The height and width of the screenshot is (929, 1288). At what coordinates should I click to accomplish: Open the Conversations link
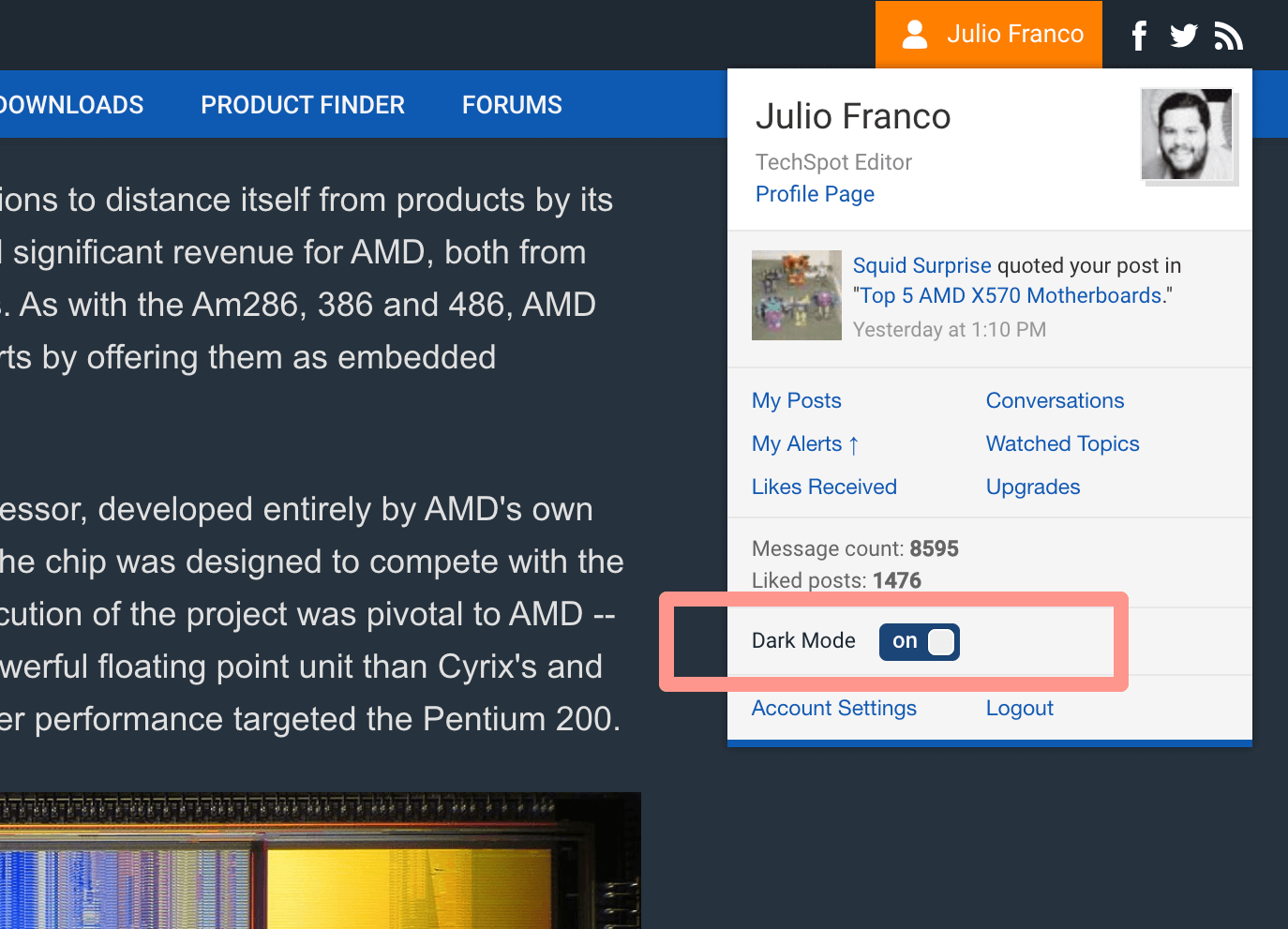(x=1055, y=400)
